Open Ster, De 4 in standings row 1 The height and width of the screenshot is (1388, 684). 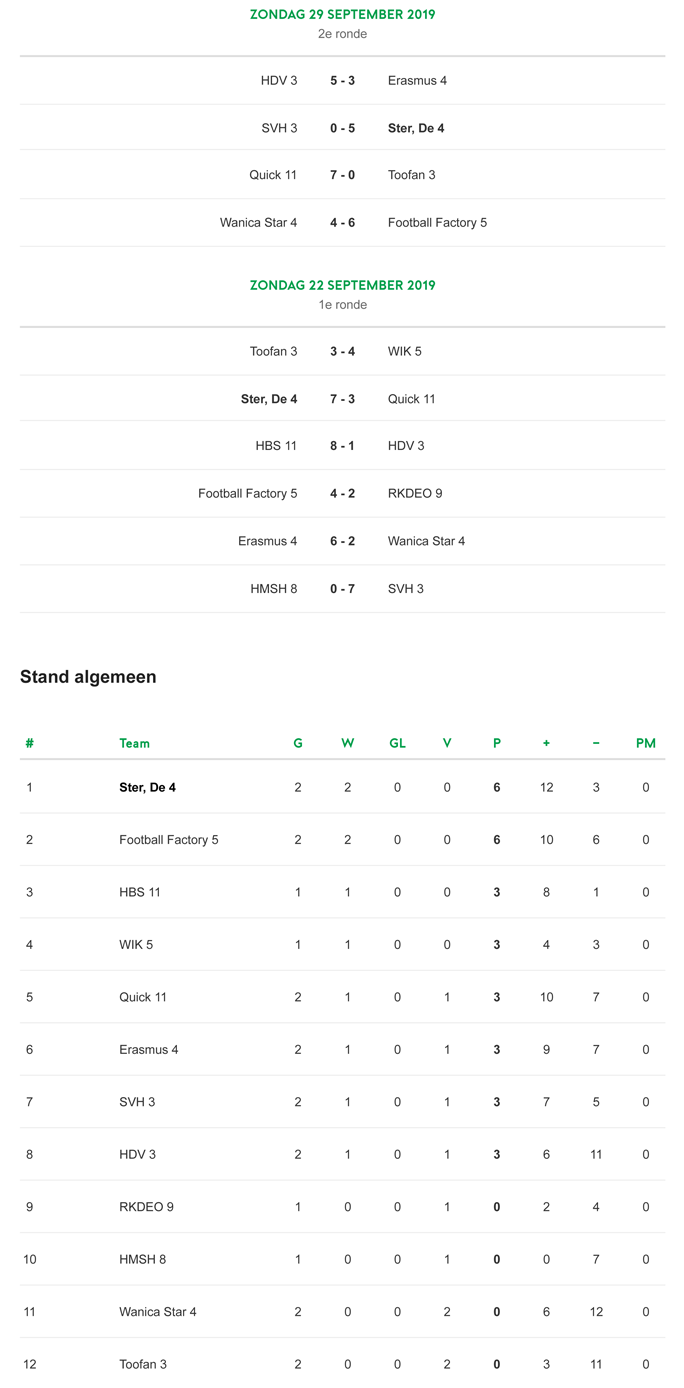pos(147,787)
